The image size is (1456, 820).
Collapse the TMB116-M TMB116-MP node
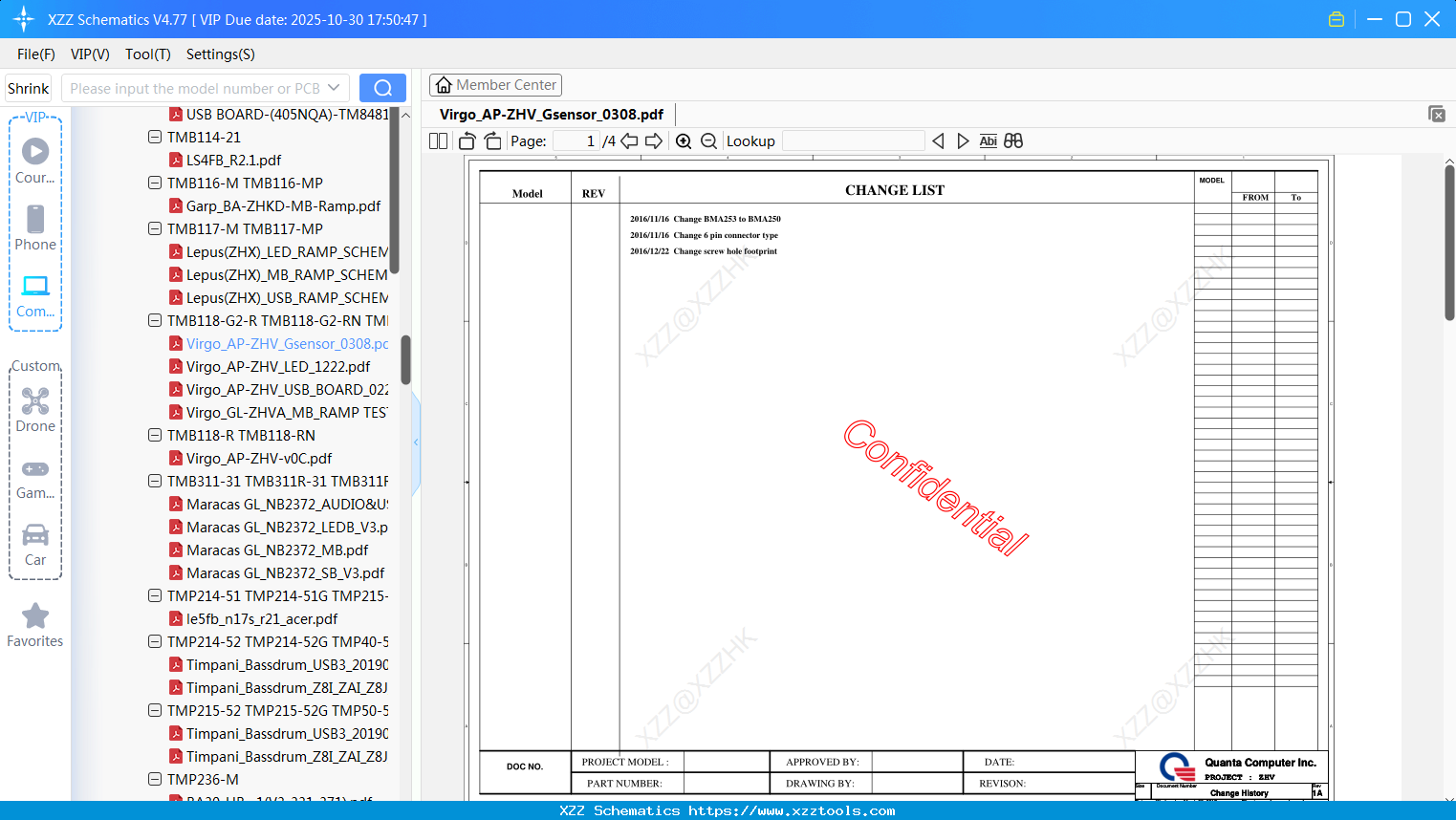click(155, 183)
